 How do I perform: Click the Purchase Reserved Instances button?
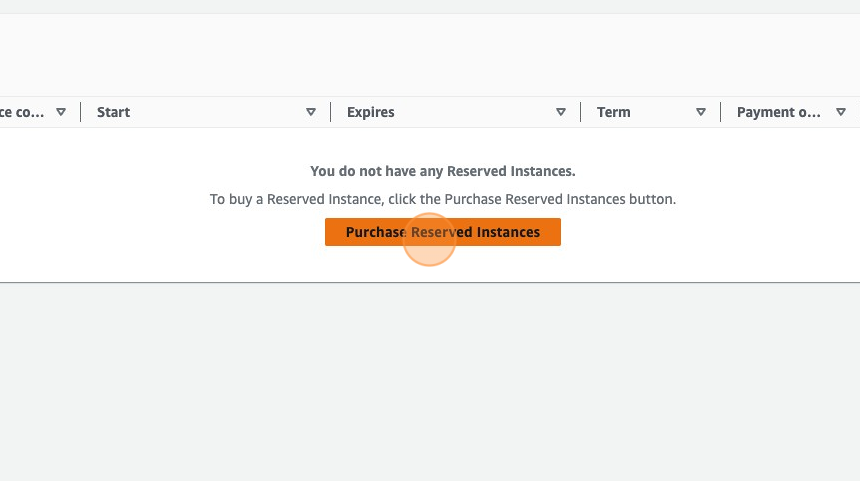tap(442, 232)
